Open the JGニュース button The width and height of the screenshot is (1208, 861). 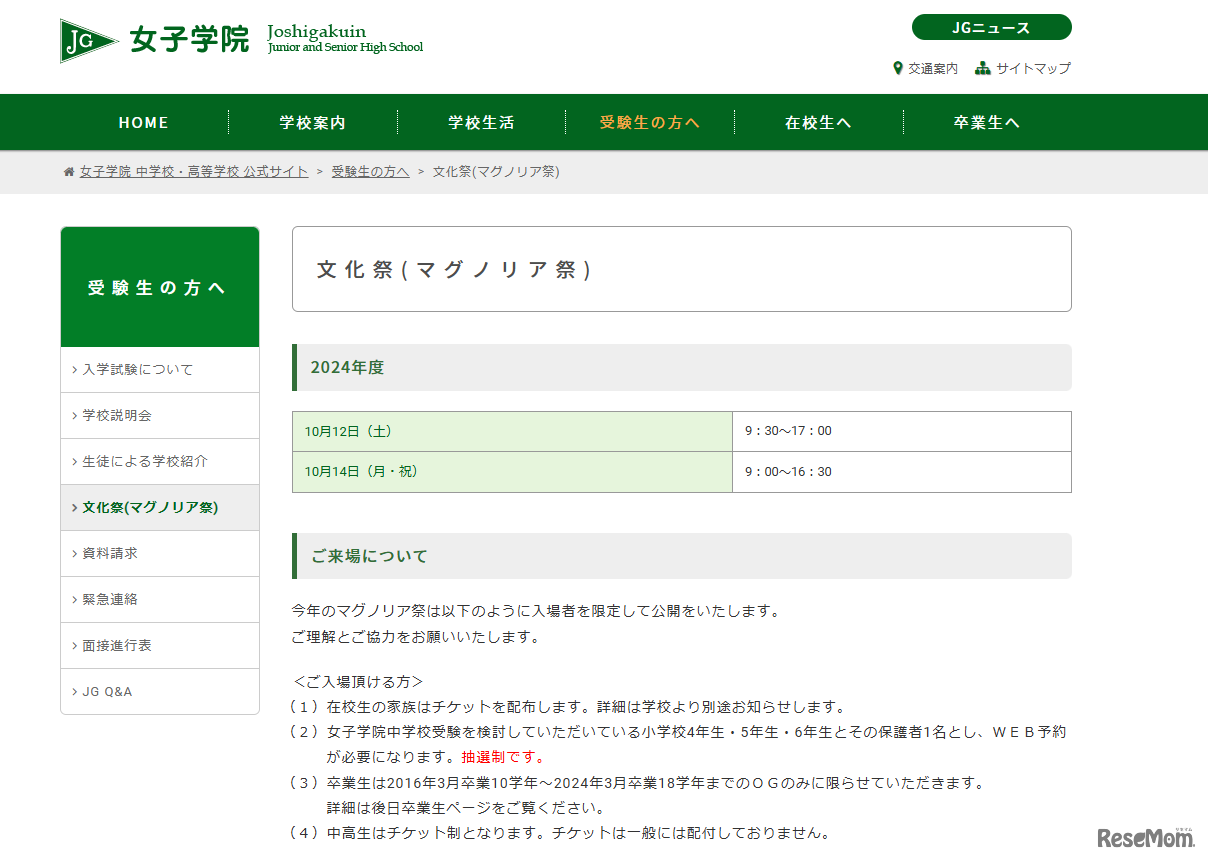(x=991, y=28)
